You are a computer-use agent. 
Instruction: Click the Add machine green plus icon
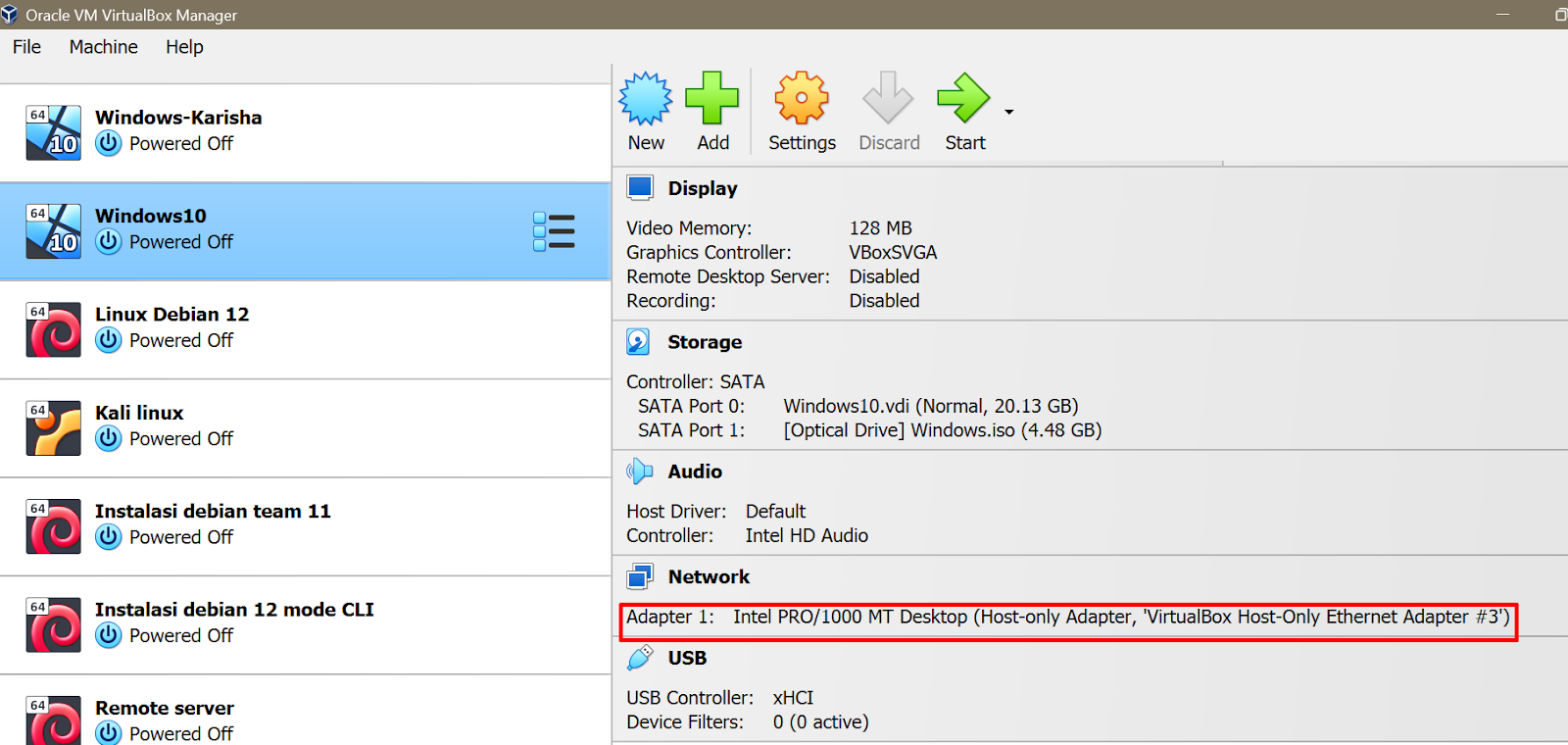tap(712, 98)
